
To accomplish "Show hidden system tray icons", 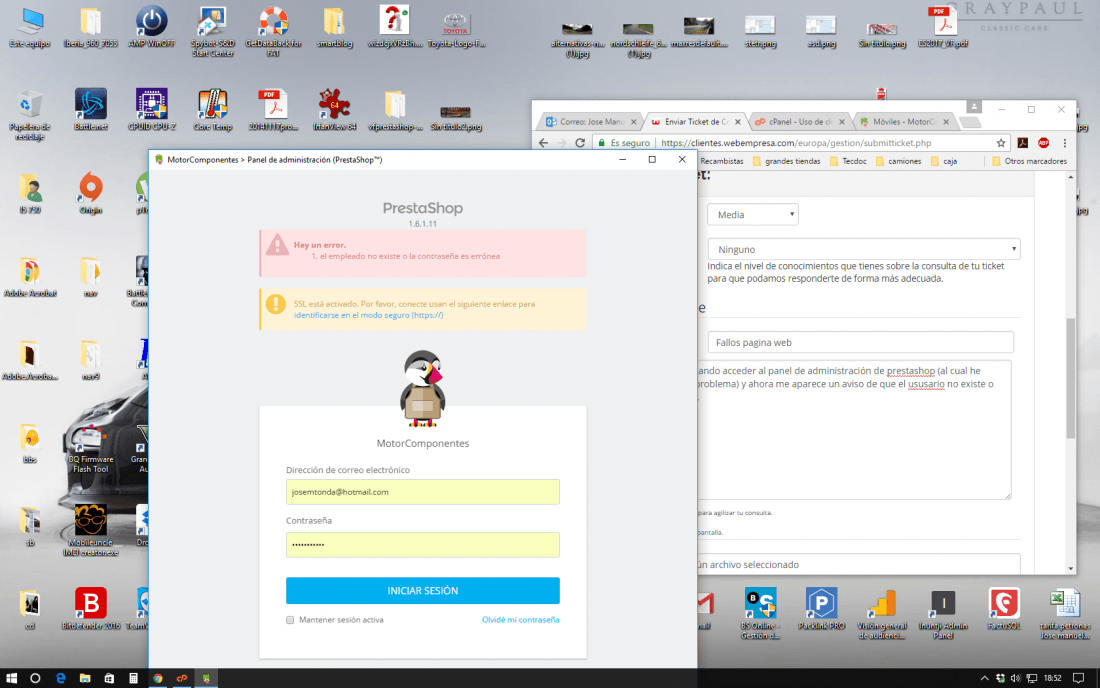I will tap(984, 678).
